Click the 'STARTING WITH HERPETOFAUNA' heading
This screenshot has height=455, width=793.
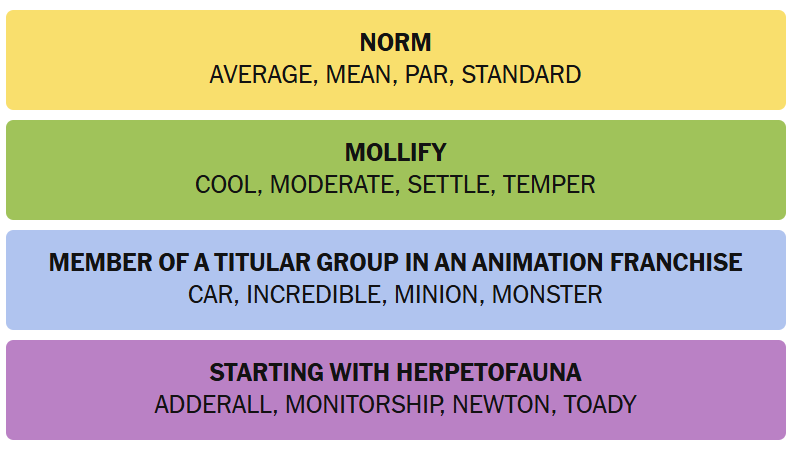click(395, 373)
